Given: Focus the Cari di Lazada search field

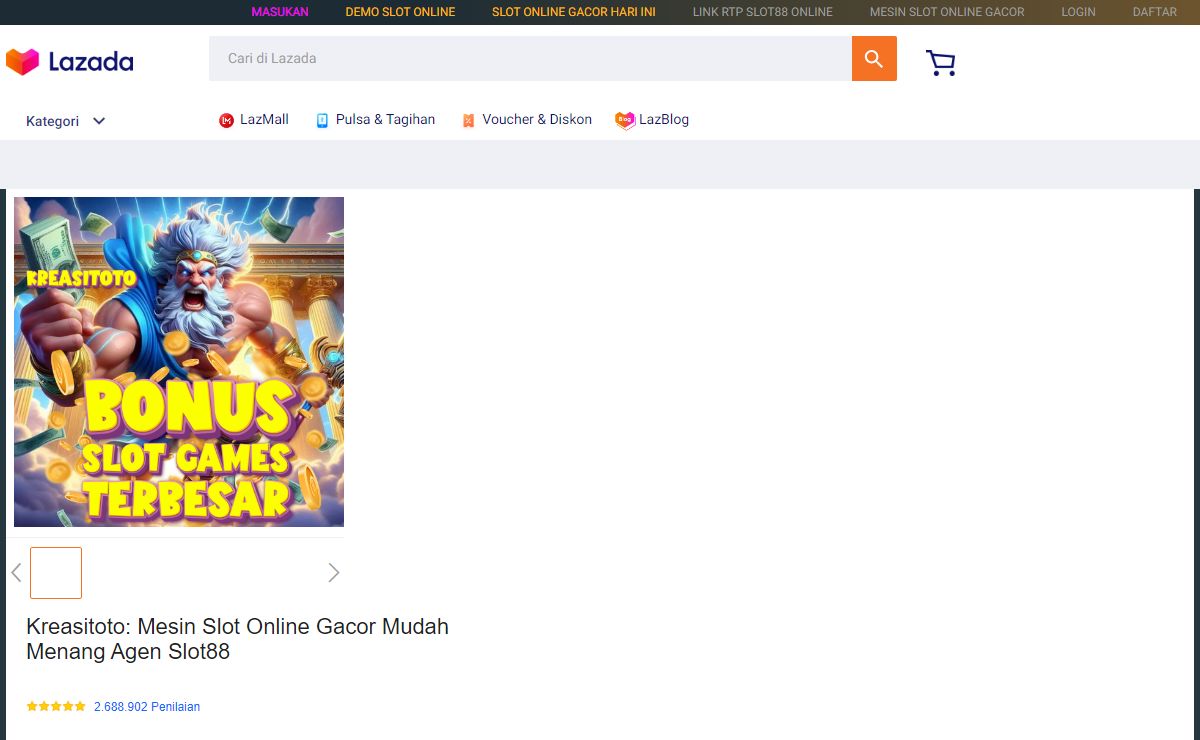Looking at the screenshot, I should 530,59.
